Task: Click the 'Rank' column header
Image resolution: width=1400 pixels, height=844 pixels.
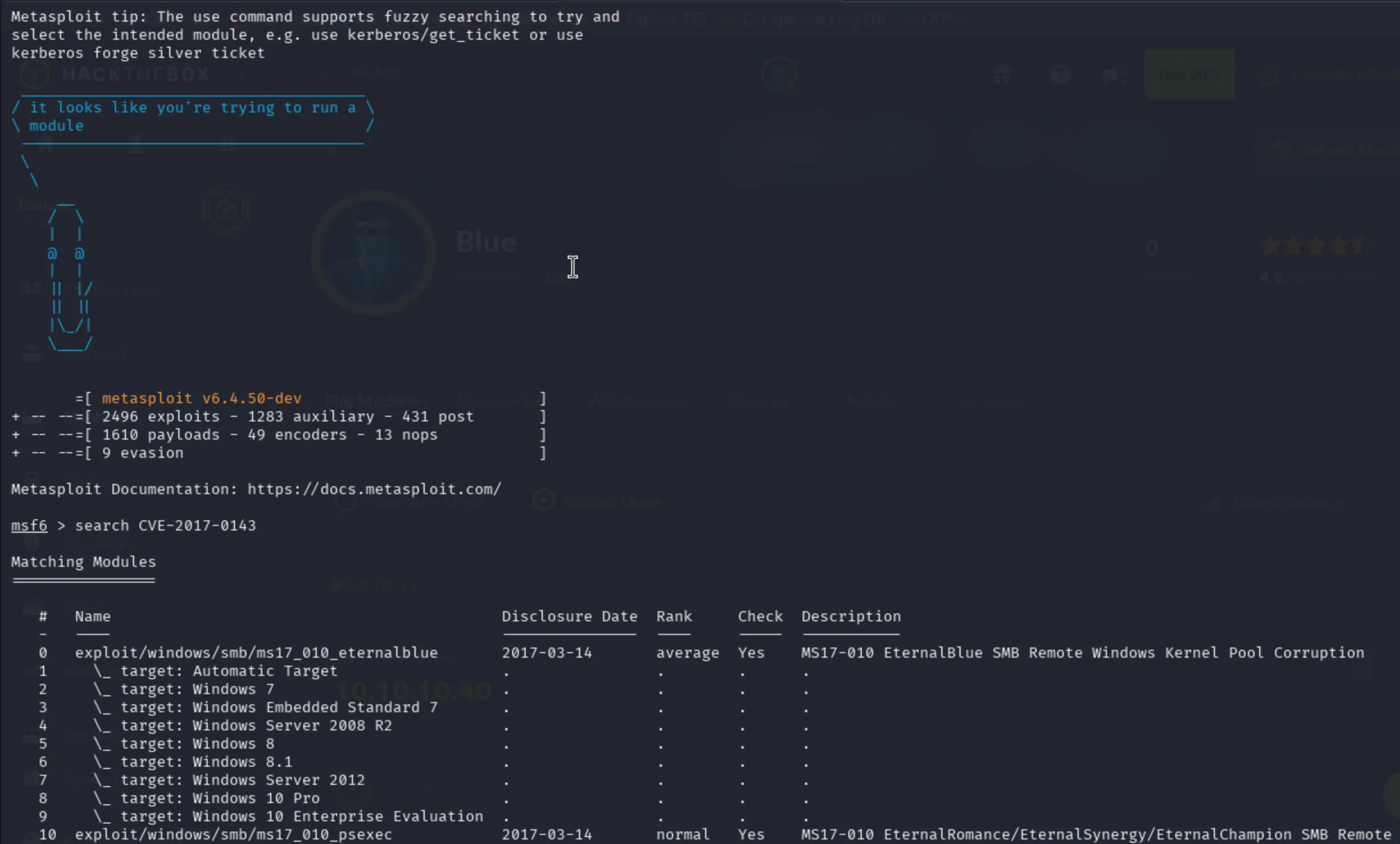Action: [x=674, y=616]
